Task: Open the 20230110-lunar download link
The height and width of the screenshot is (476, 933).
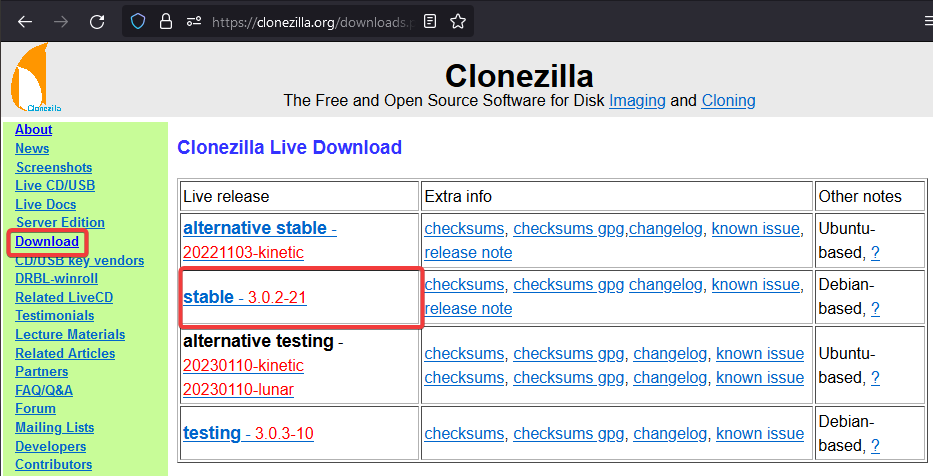Action: click(x=238, y=389)
